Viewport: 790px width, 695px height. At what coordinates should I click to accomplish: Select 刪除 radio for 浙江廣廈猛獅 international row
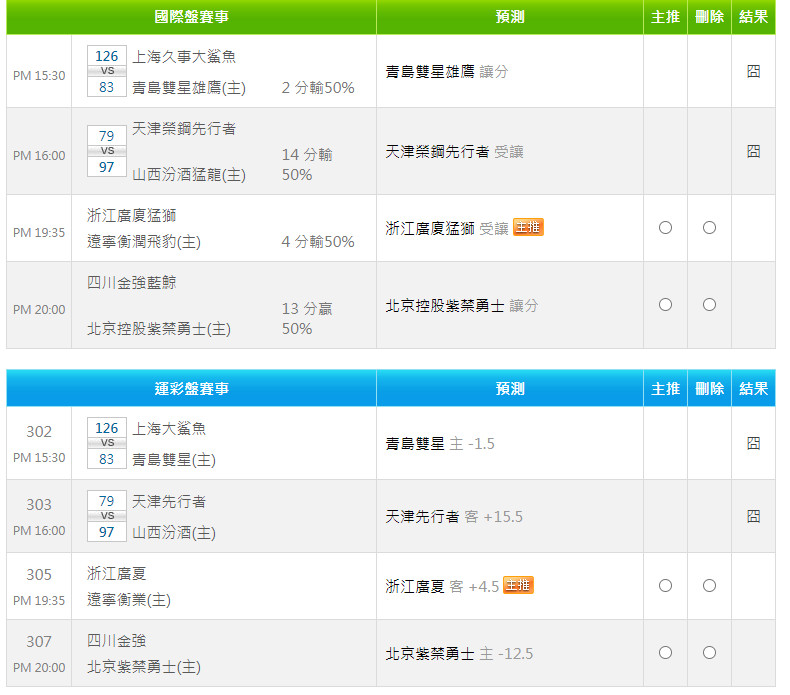[709, 228]
